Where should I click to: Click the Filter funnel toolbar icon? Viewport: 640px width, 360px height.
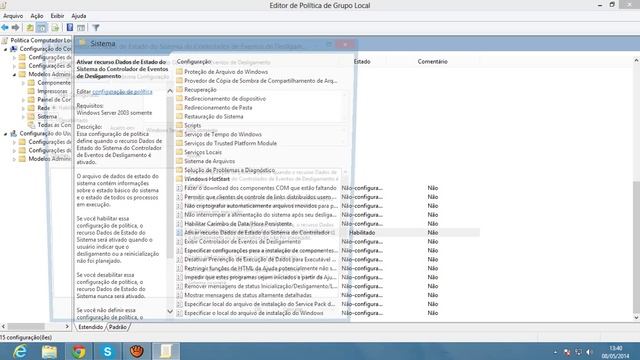click(x=96, y=28)
